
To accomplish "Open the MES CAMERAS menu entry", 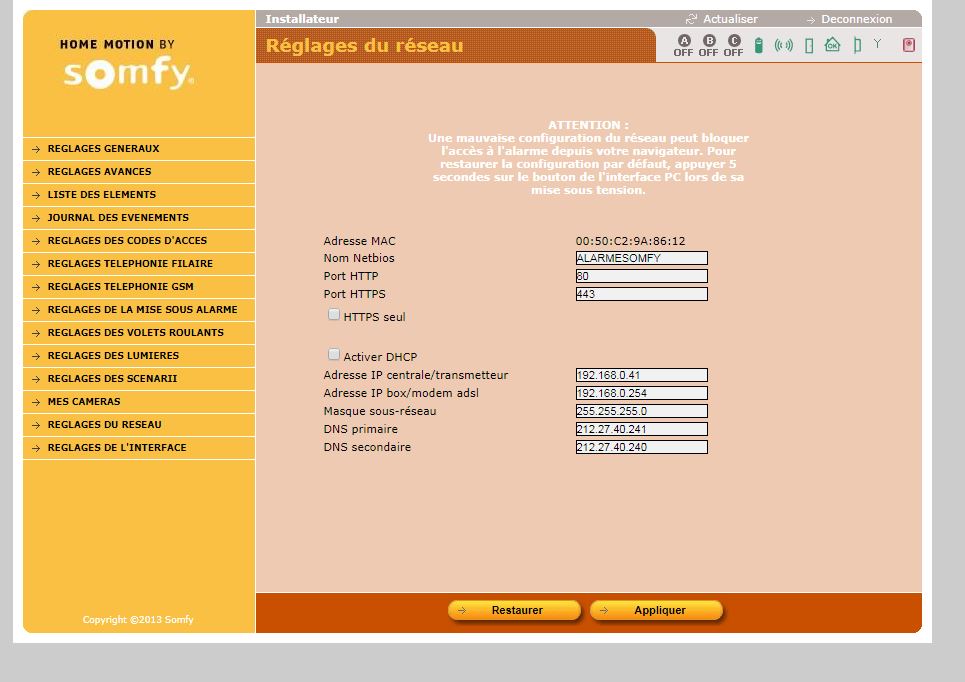I will coord(84,402).
